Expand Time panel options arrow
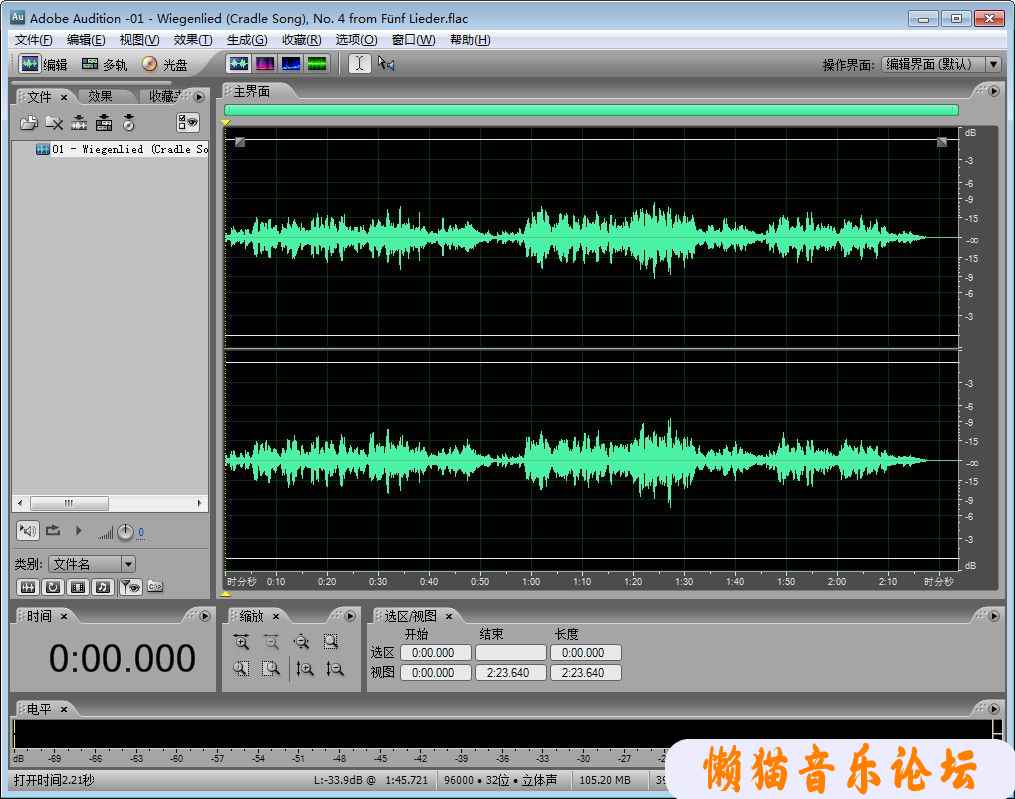Image resolution: width=1015 pixels, height=799 pixels. 205,616
